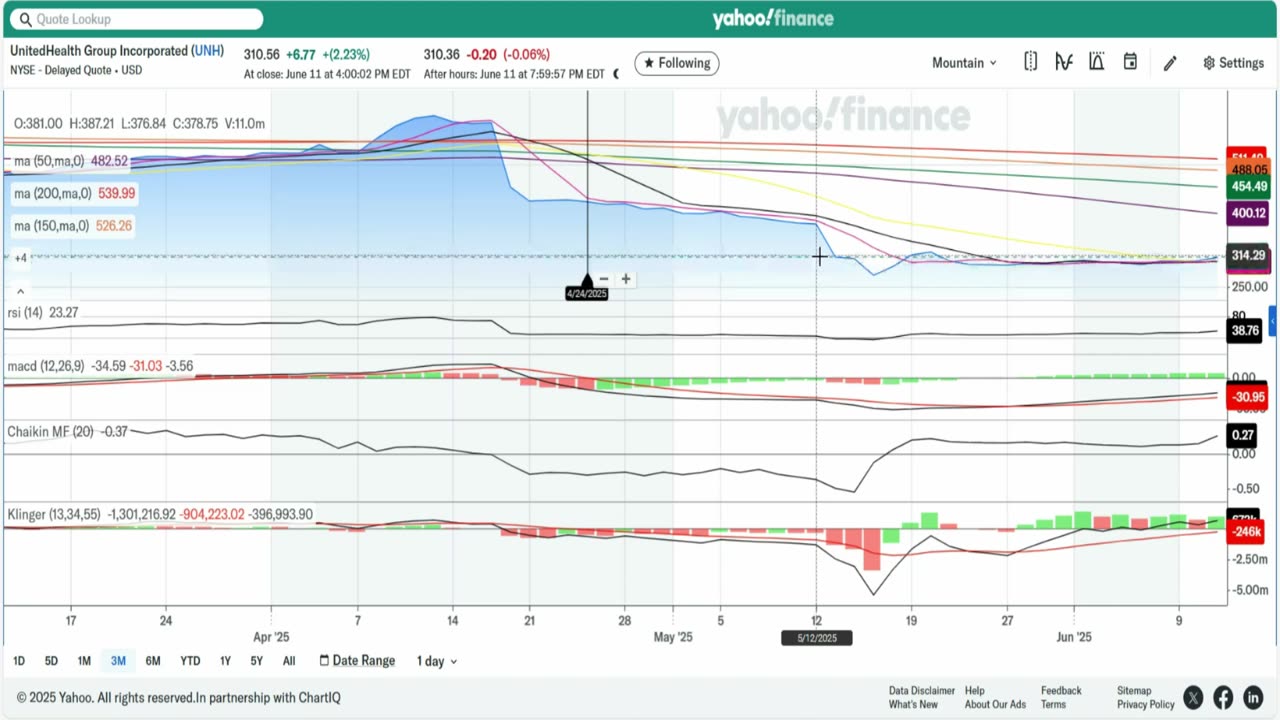Open the Terms link
The height and width of the screenshot is (720, 1280).
1053,704
